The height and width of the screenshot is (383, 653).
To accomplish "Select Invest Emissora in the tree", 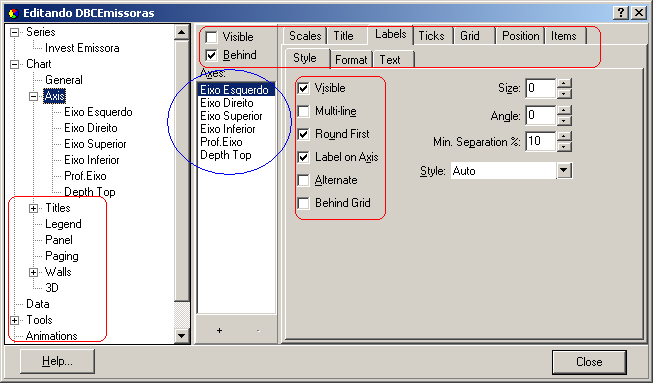I will click(x=82, y=48).
